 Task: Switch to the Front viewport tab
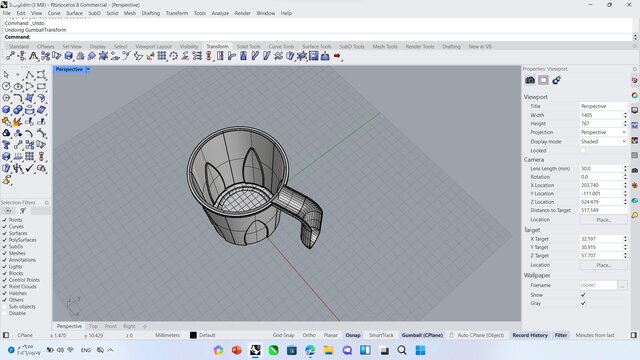pos(110,326)
